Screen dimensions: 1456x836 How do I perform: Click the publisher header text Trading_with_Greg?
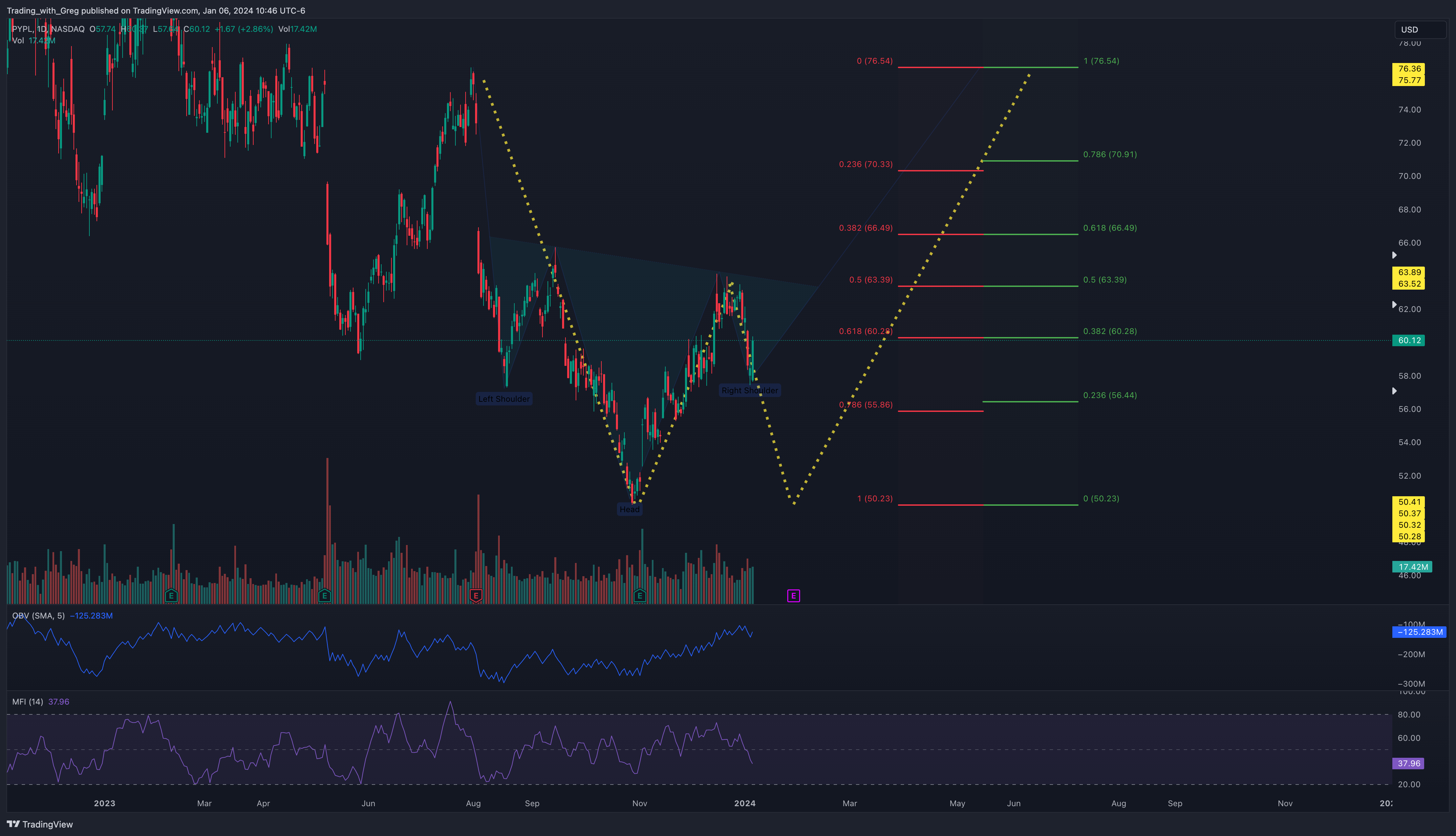tap(42, 11)
